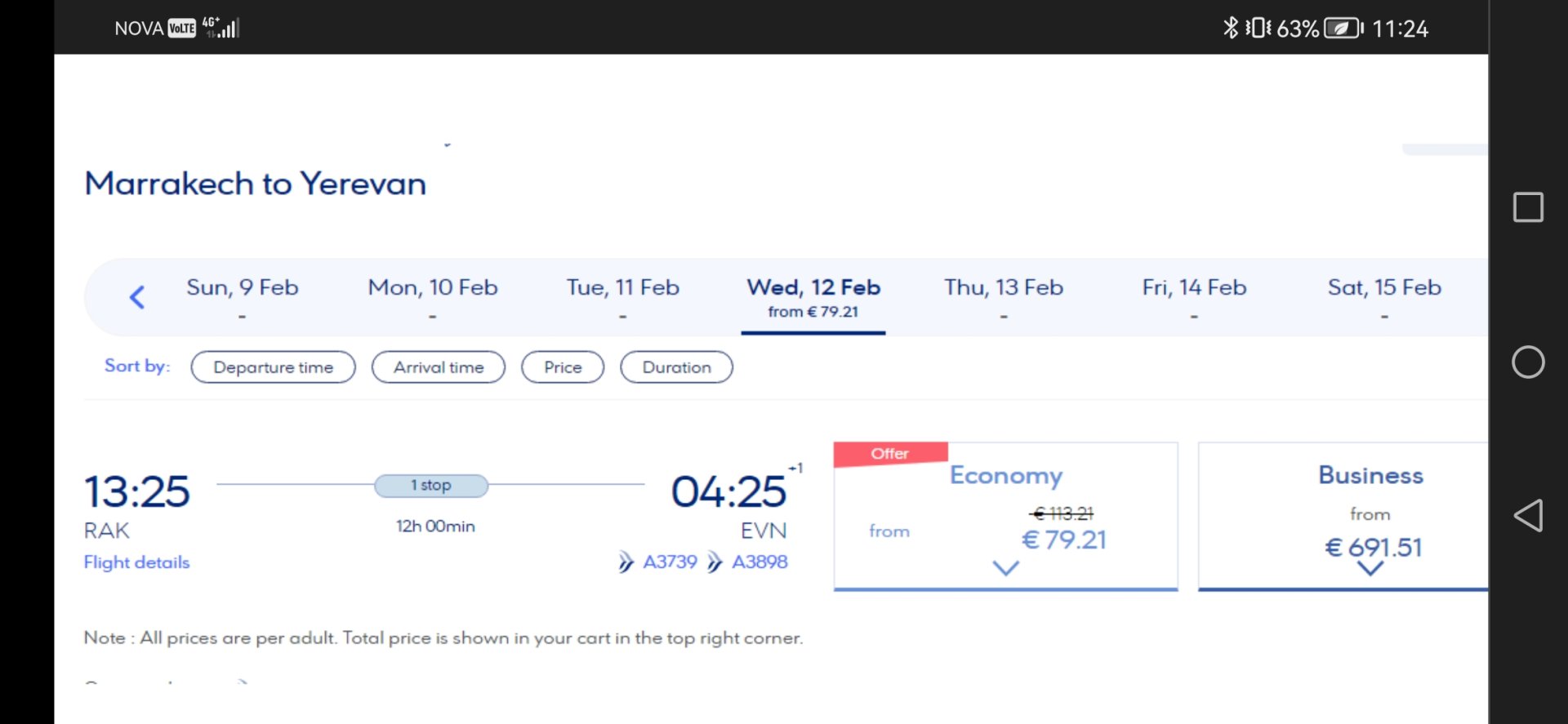
Task: Tap the battery icon in status bar
Action: [x=1343, y=29]
